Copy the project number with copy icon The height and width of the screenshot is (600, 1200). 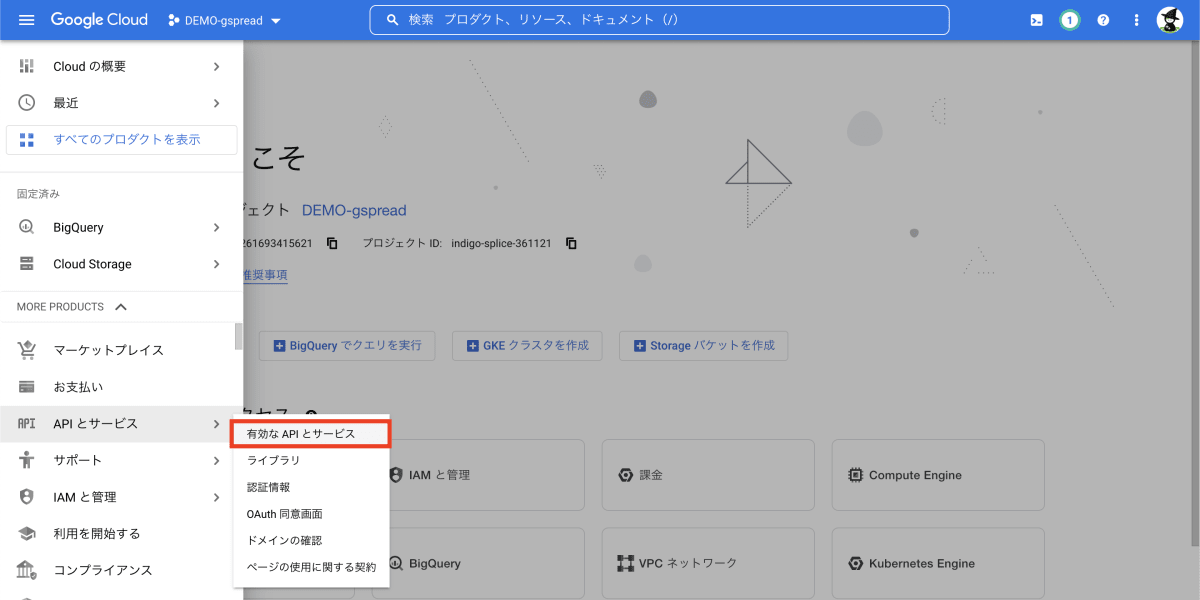coord(332,243)
